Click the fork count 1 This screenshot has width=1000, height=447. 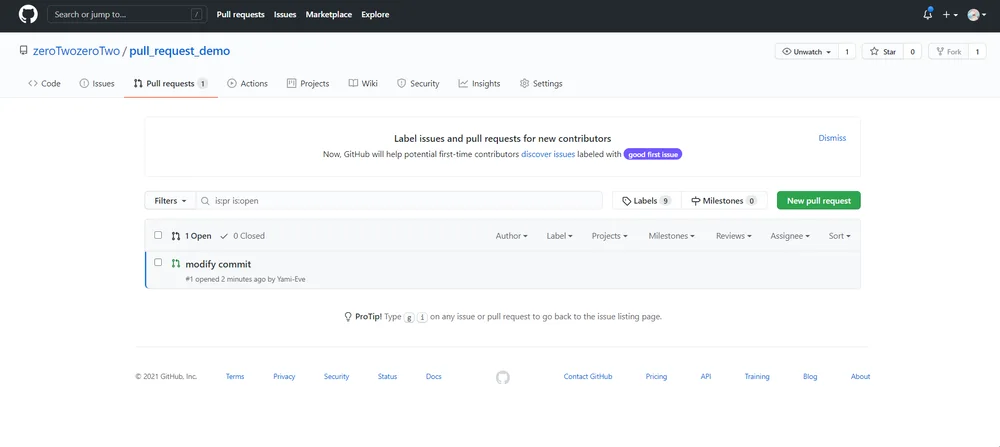(977, 52)
